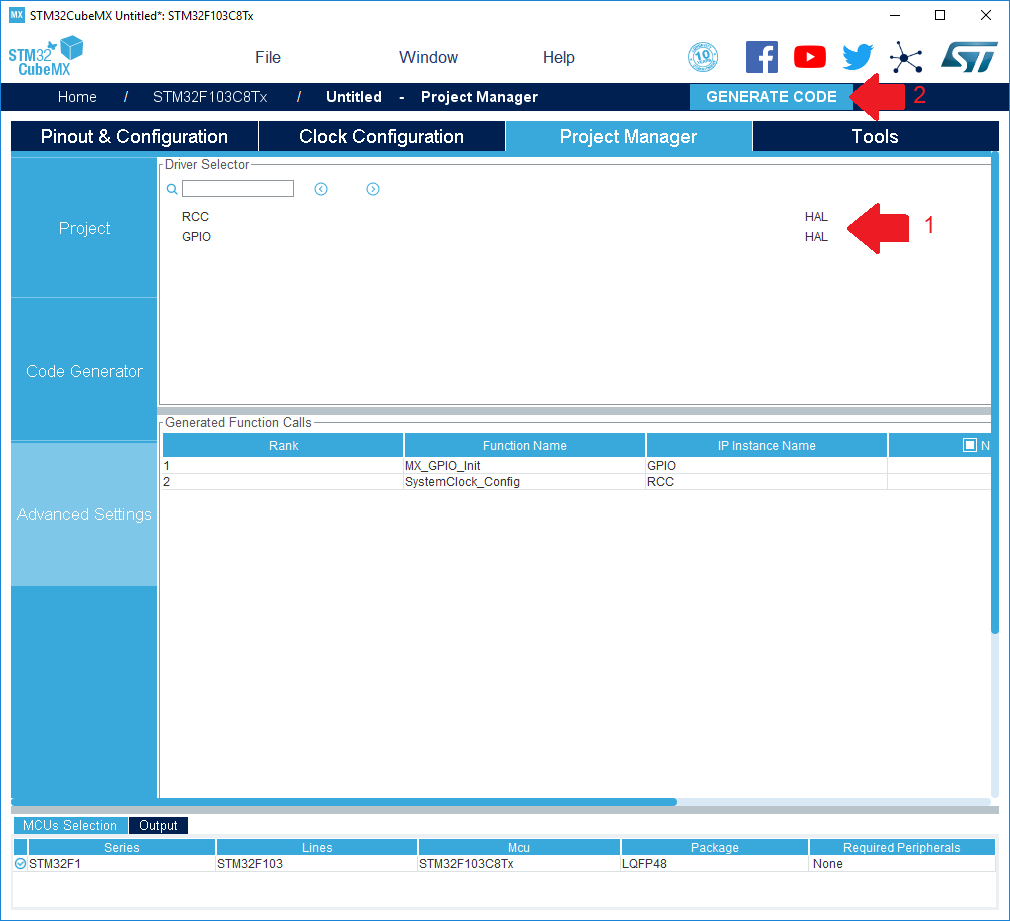The width and height of the screenshot is (1010, 921).
Task: Open the GPIO driver HAL dropdown
Action: [x=816, y=237]
